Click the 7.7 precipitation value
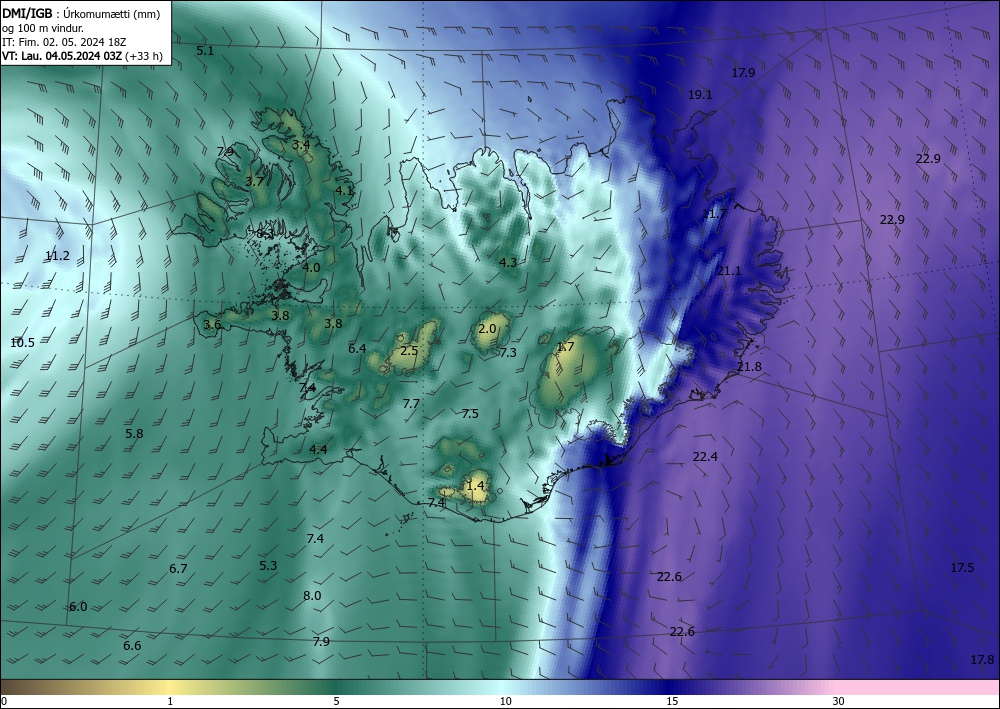 [411, 404]
